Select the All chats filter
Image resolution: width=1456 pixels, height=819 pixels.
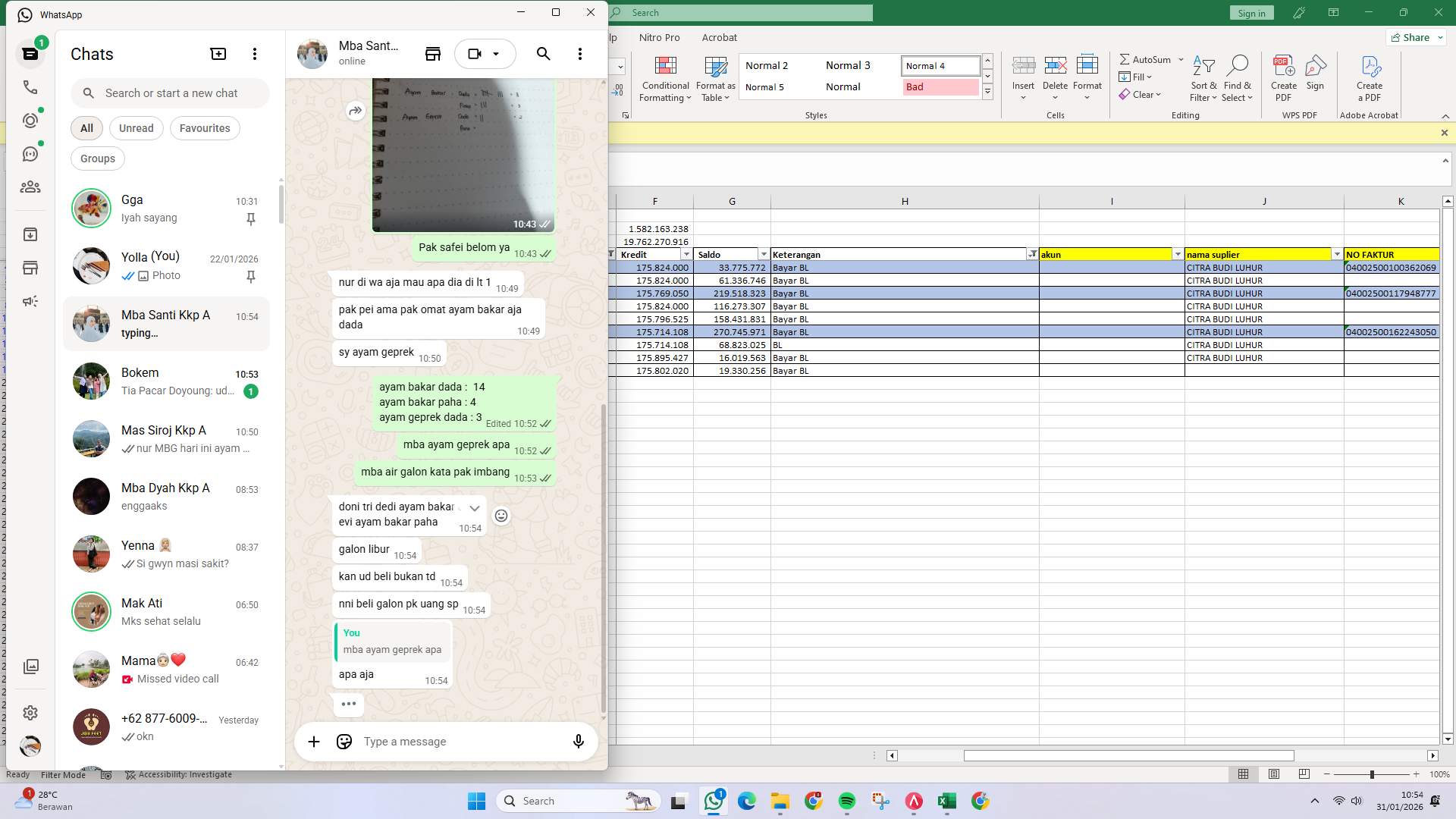click(x=86, y=127)
